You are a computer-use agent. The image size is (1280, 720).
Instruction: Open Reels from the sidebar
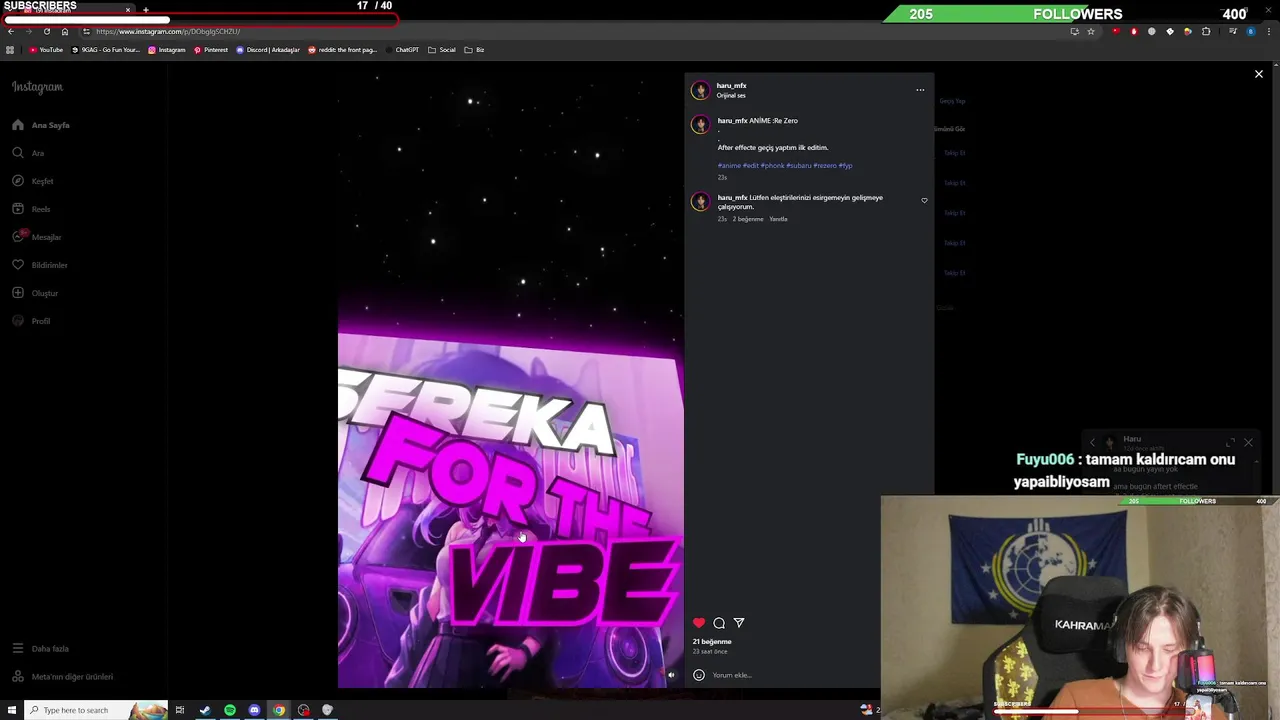31,209
